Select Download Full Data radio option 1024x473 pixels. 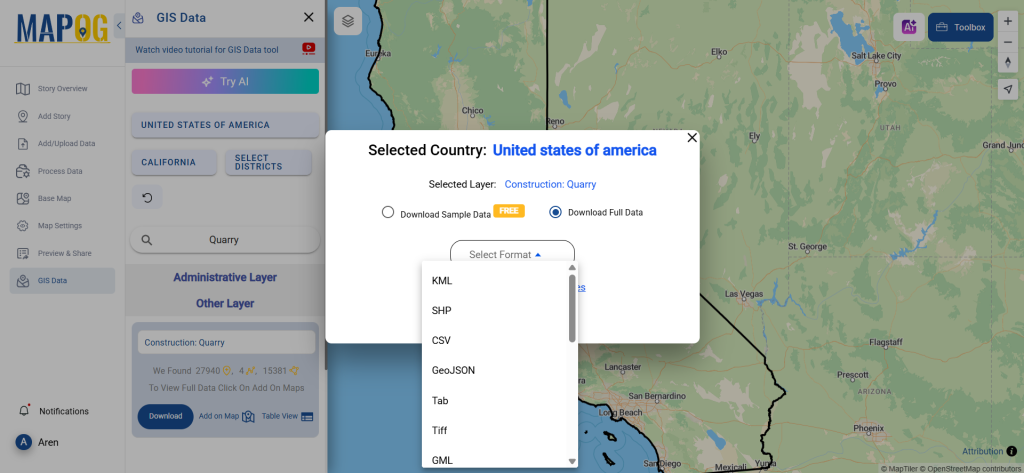(x=556, y=212)
